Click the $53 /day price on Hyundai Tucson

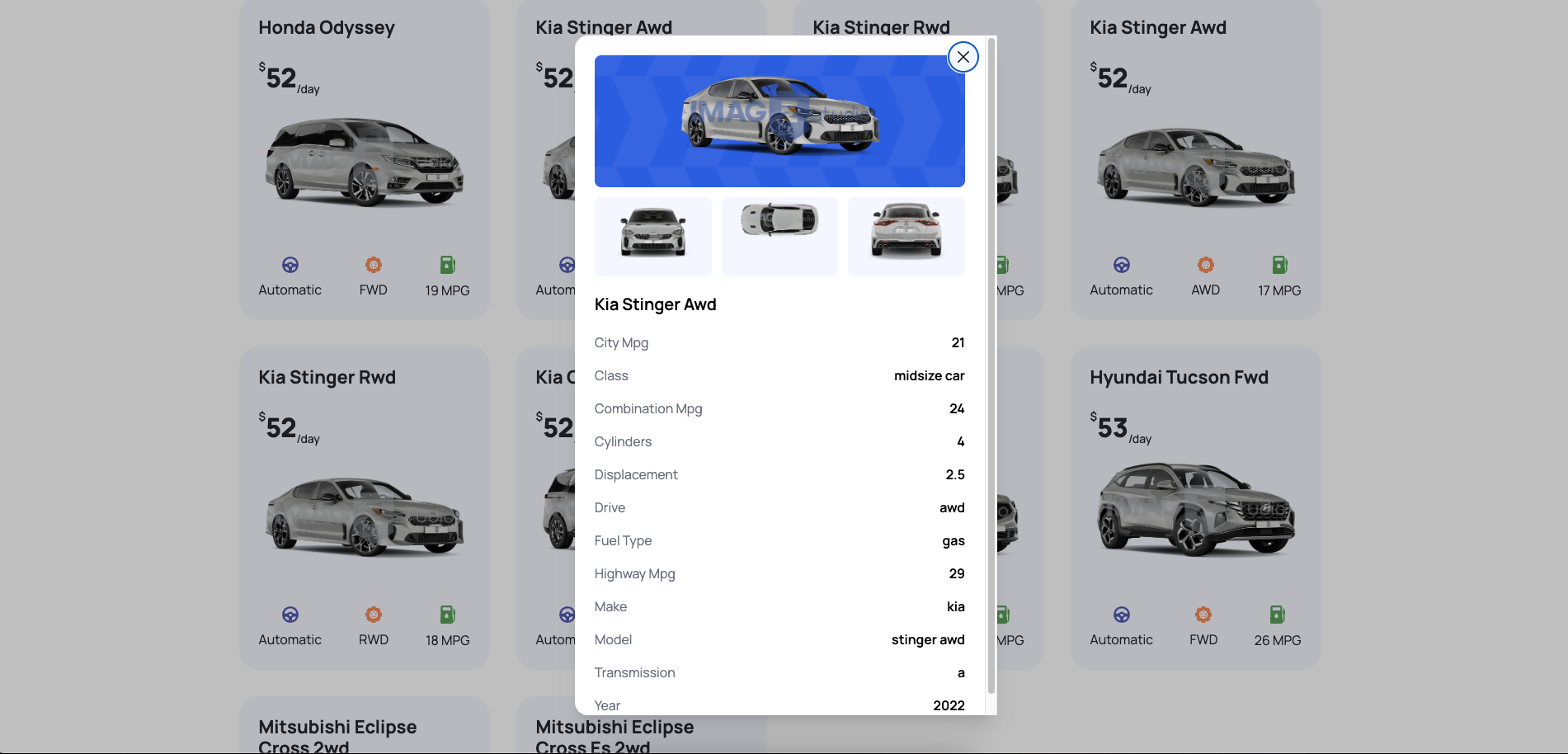(1120, 427)
